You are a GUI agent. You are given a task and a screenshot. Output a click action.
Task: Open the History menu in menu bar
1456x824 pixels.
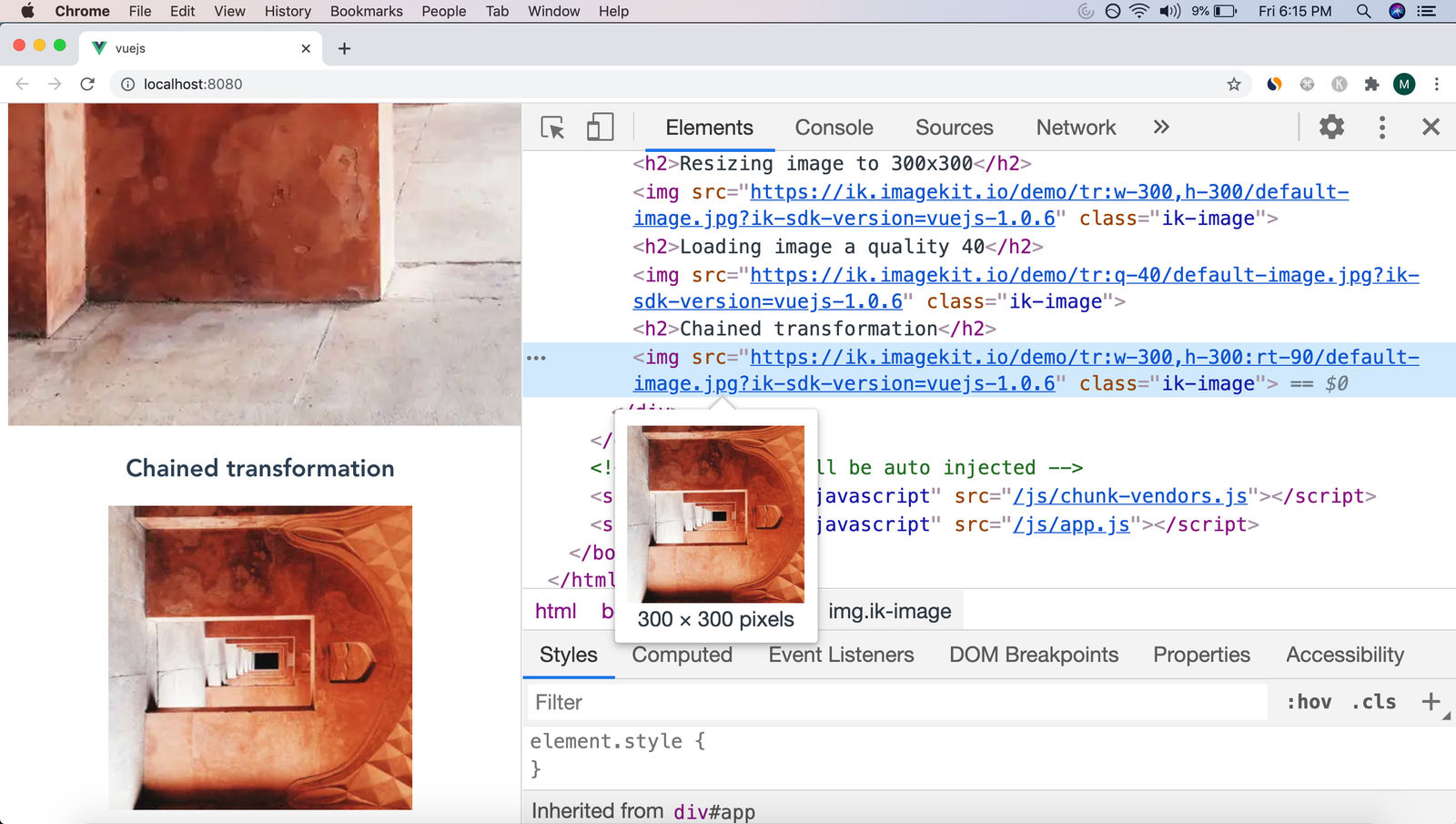click(288, 11)
